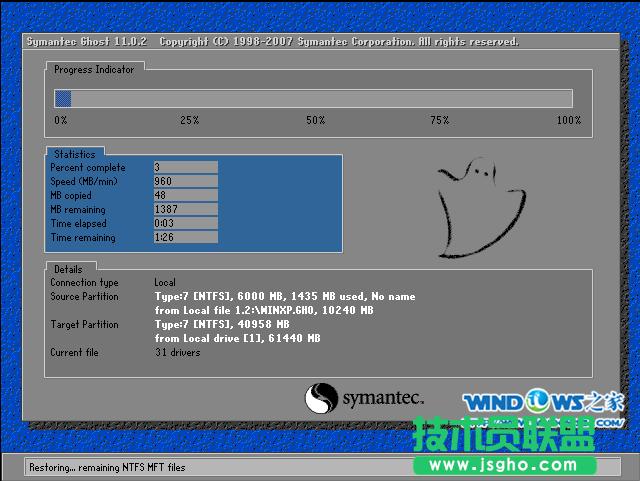Viewport: 640px width, 481px height.
Task: Click the 50% marker under the progress bar
Action: (x=315, y=120)
